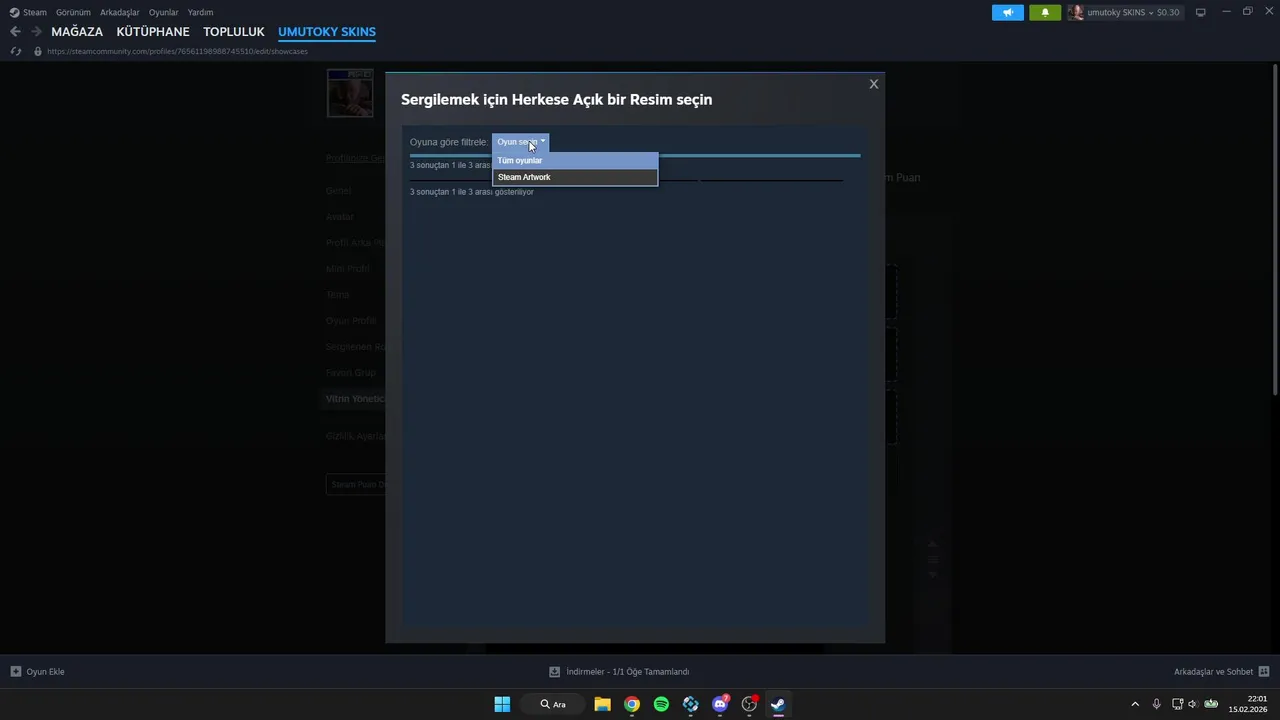The image size is (1280, 720).
Task: Go to the MAĞAZA tab
Action: coord(77,32)
